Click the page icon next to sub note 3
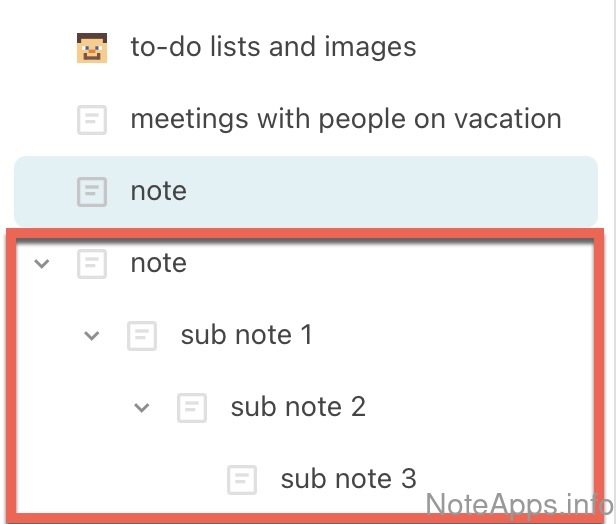The width and height of the screenshot is (616, 524). (242, 479)
